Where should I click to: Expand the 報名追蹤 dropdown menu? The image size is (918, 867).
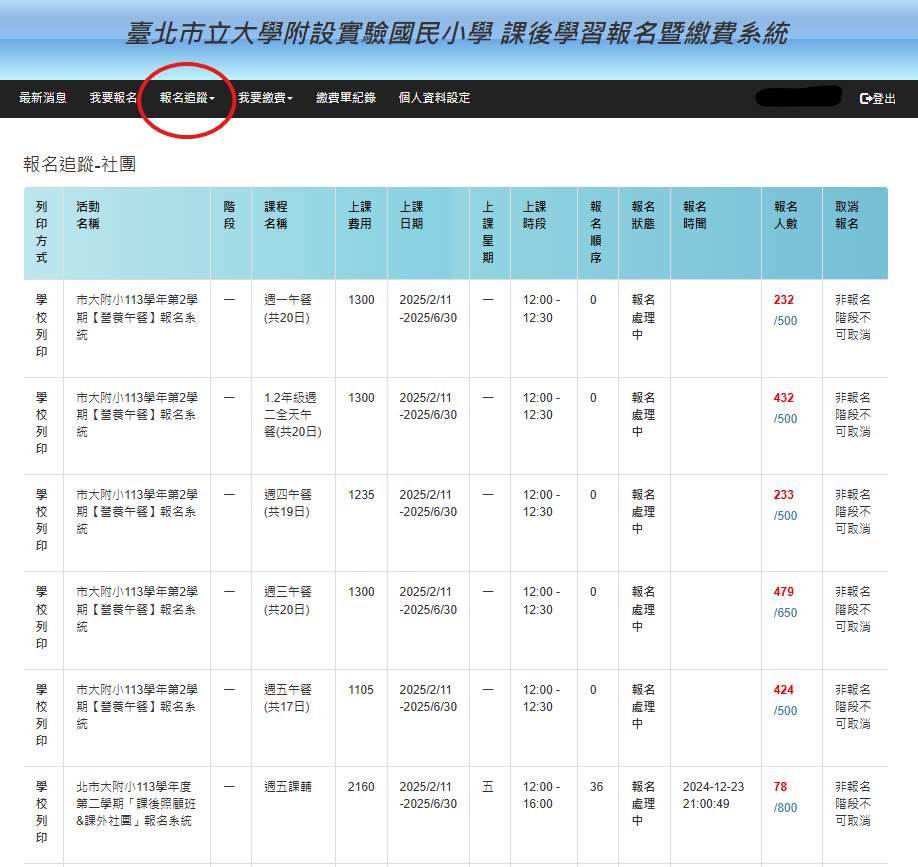click(x=187, y=98)
